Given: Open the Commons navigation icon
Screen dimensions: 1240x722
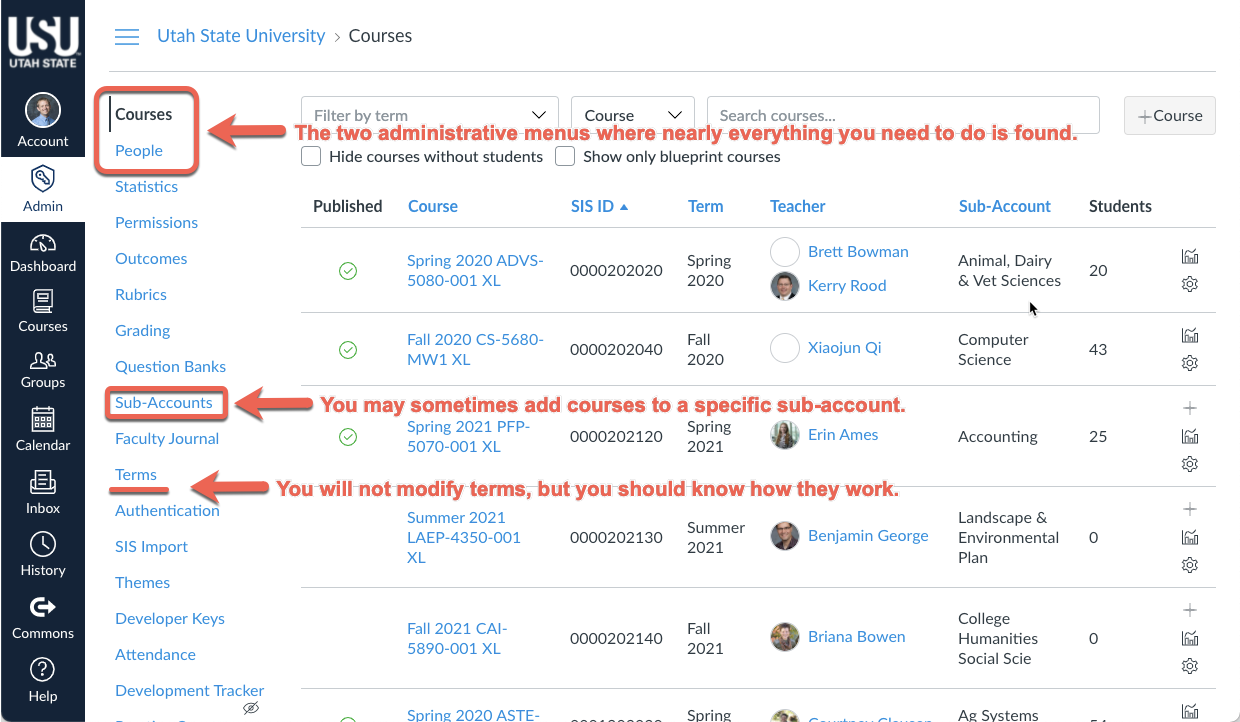Looking at the screenshot, I should (43, 607).
